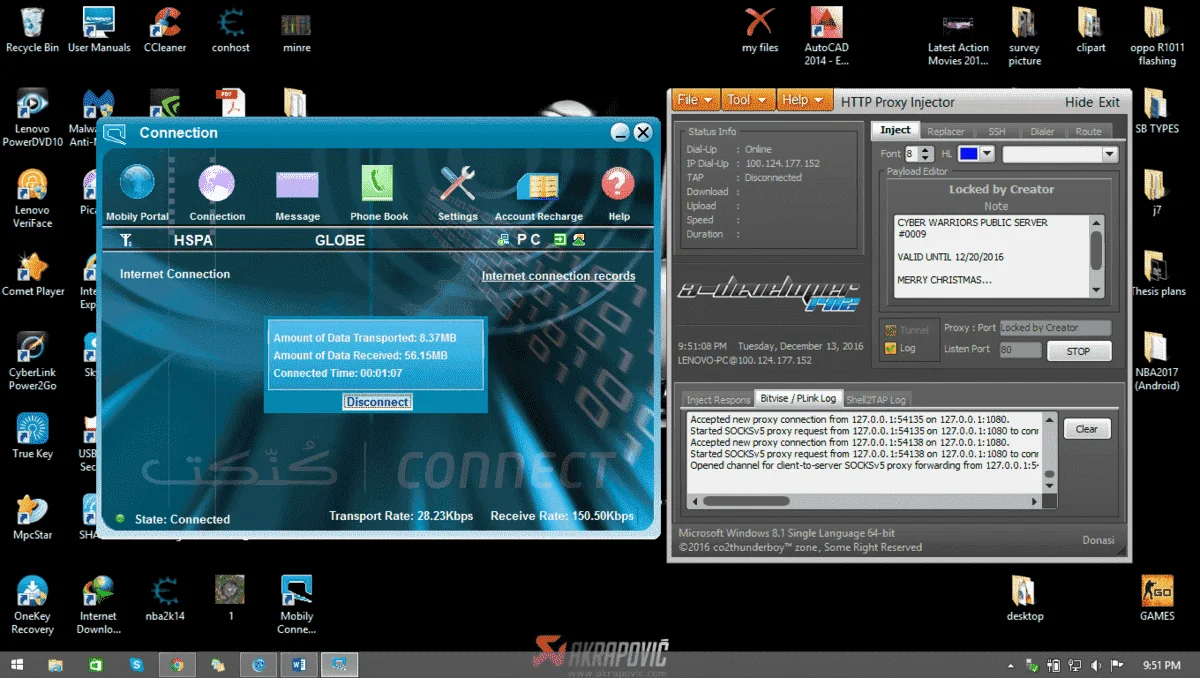
Task: Open the GAMES desktop icon
Action: click(x=1157, y=598)
